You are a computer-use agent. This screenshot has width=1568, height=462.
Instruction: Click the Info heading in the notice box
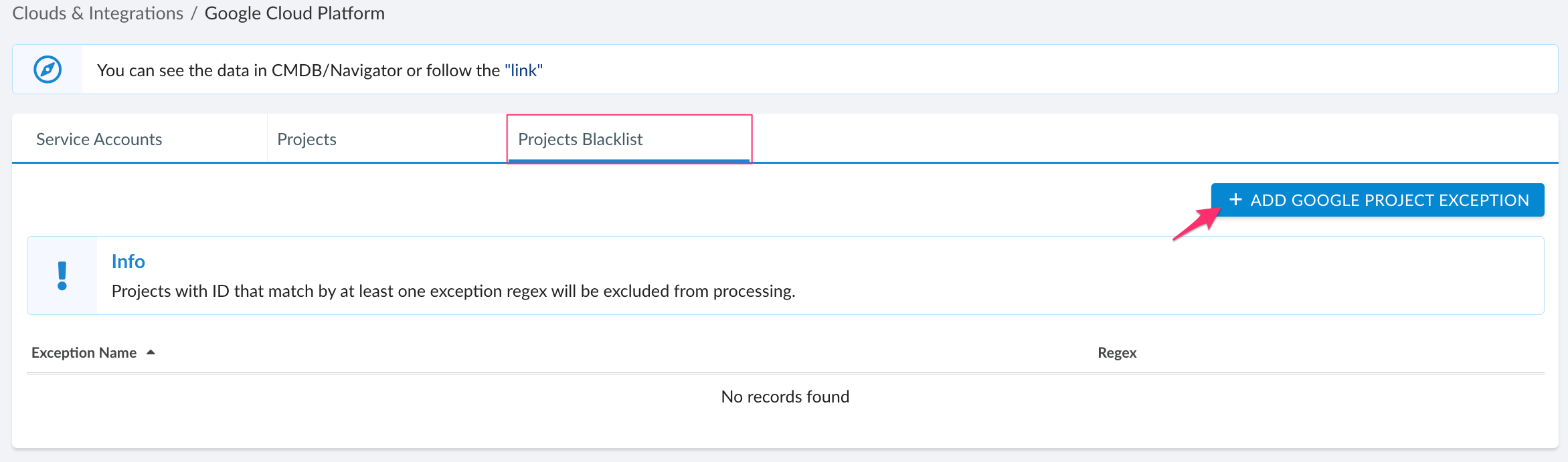point(128,261)
